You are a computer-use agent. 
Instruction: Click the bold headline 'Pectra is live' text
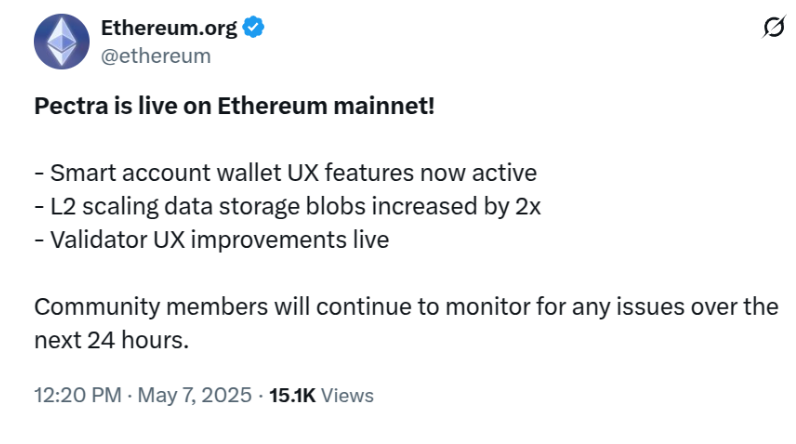(106, 106)
